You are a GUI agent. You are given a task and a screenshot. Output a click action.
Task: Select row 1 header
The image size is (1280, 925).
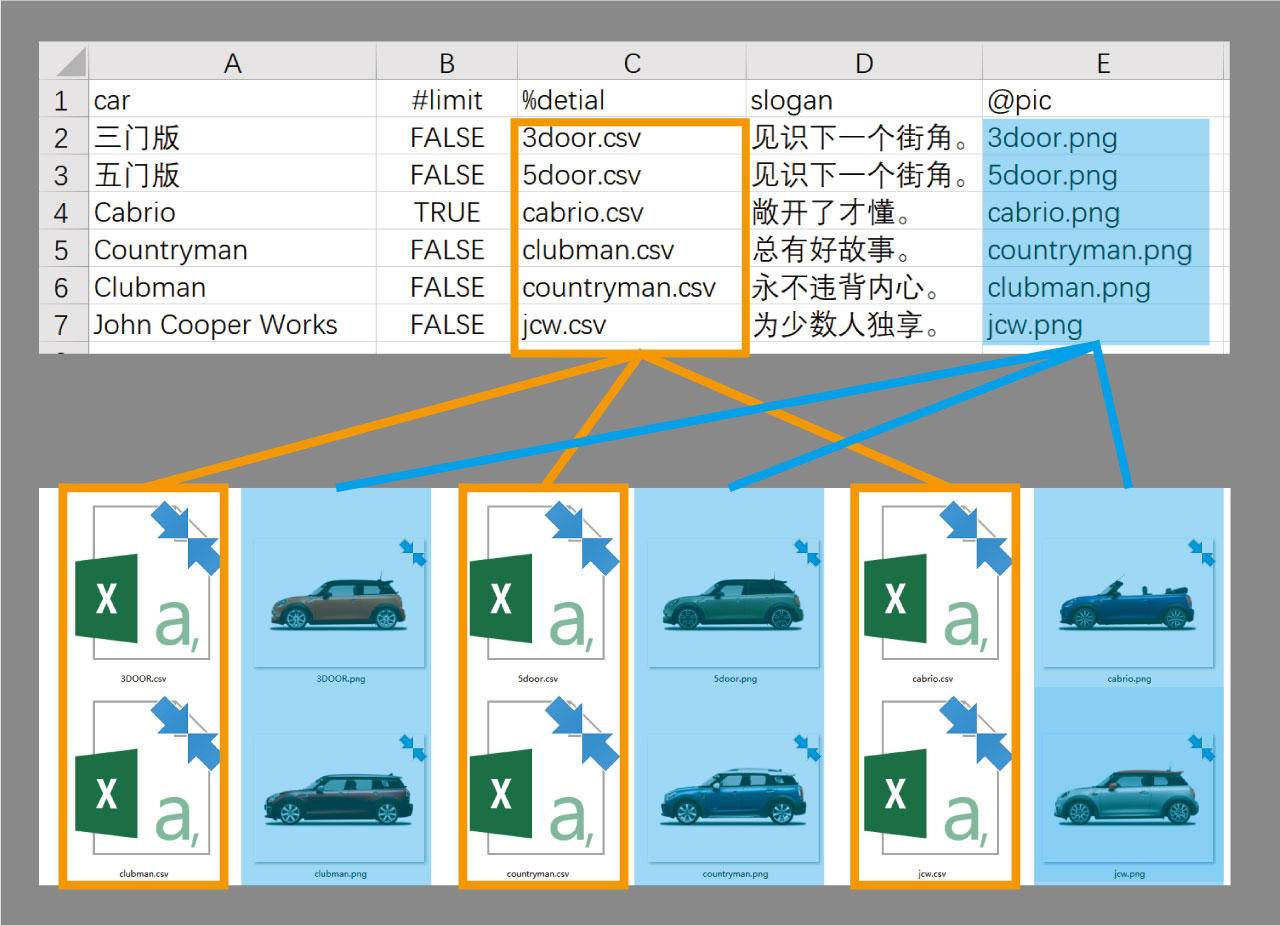coord(64,99)
